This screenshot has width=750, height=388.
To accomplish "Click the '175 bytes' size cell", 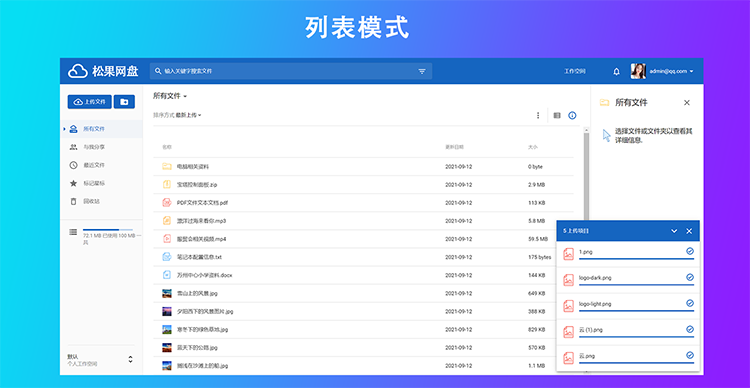I will click(540, 257).
